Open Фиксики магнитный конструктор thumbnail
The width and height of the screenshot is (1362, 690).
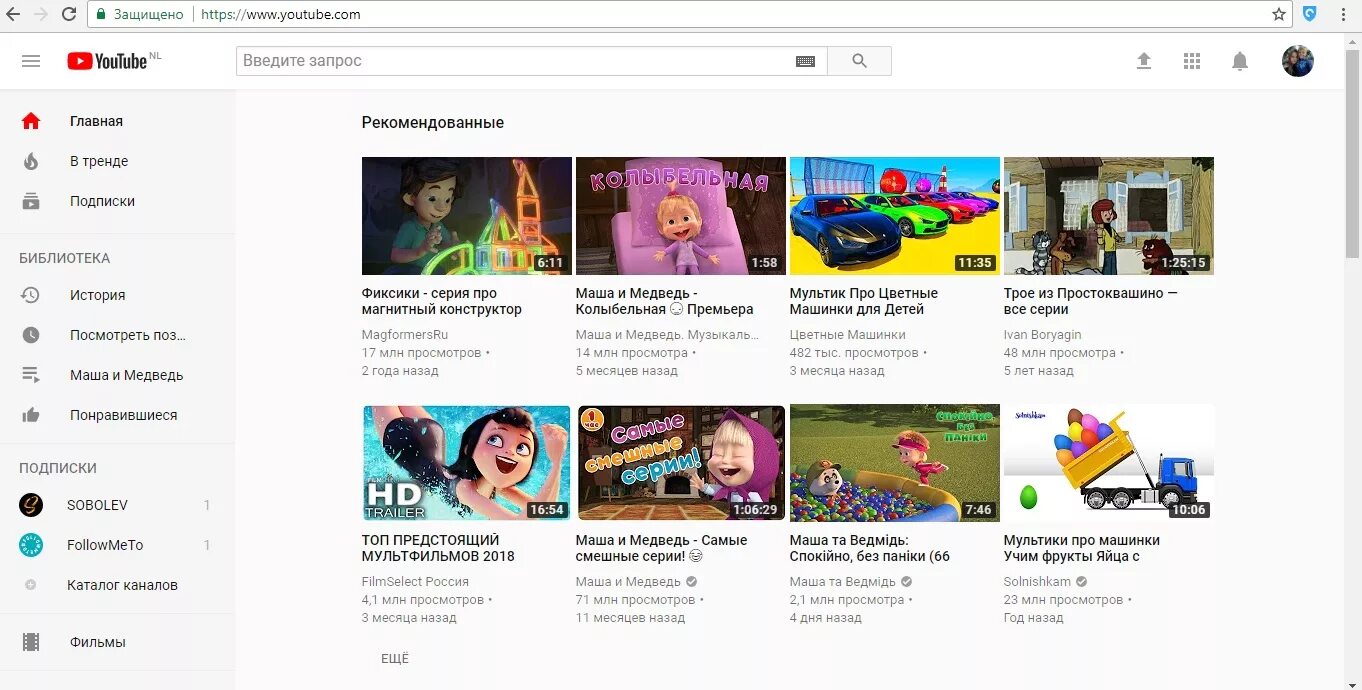467,216
